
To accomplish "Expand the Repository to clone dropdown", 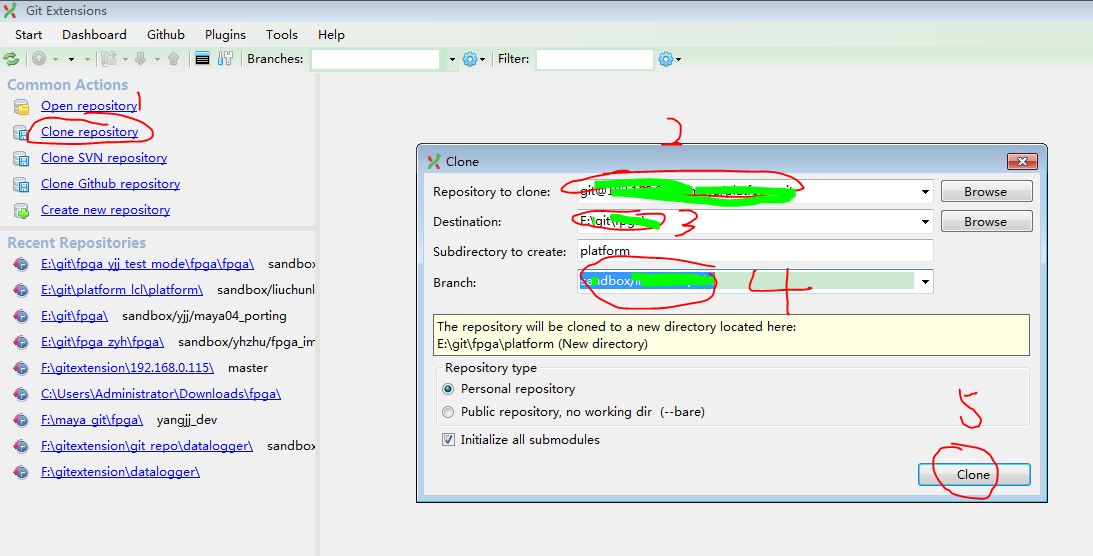I will pos(925,191).
